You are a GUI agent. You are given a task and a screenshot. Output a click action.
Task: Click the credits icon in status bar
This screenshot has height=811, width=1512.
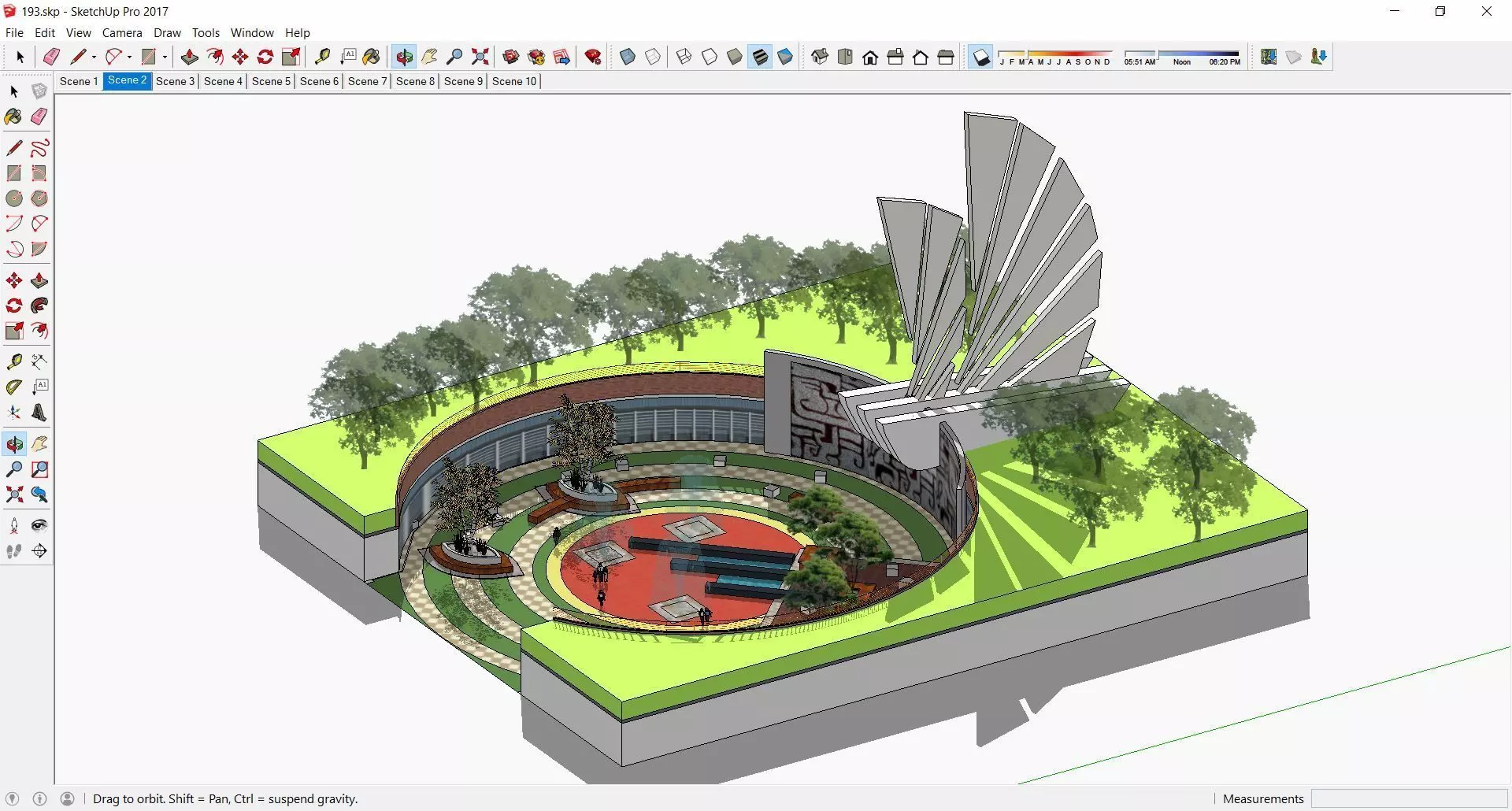coord(39,798)
